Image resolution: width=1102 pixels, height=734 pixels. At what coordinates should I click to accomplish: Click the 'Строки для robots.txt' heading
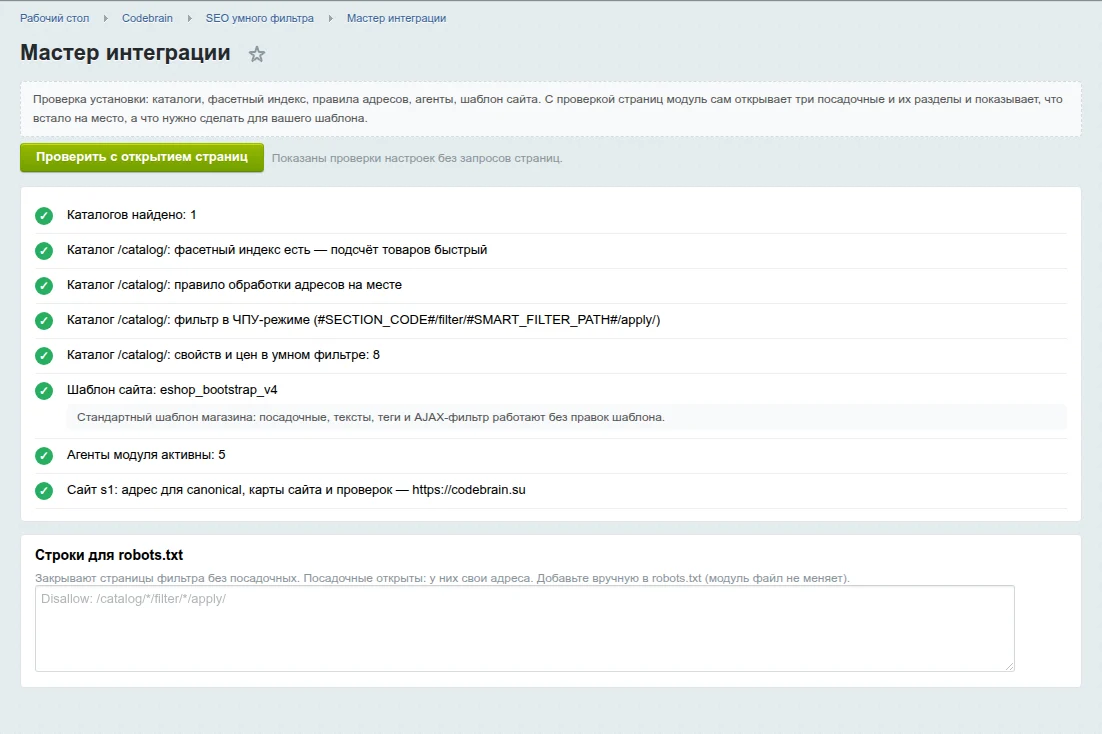point(109,555)
